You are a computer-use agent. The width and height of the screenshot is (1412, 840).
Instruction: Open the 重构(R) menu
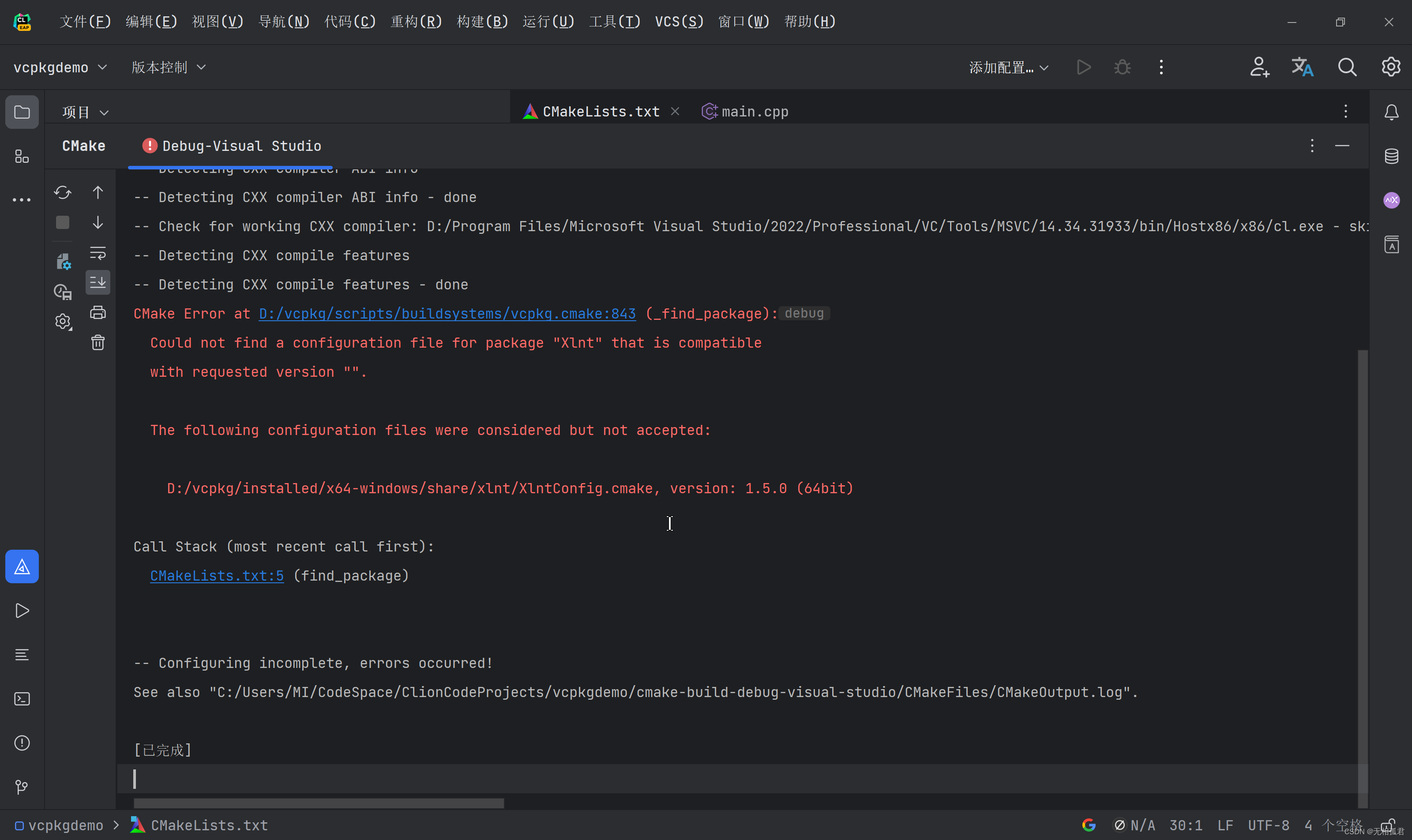pyautogui.click(x=416, y=22)
